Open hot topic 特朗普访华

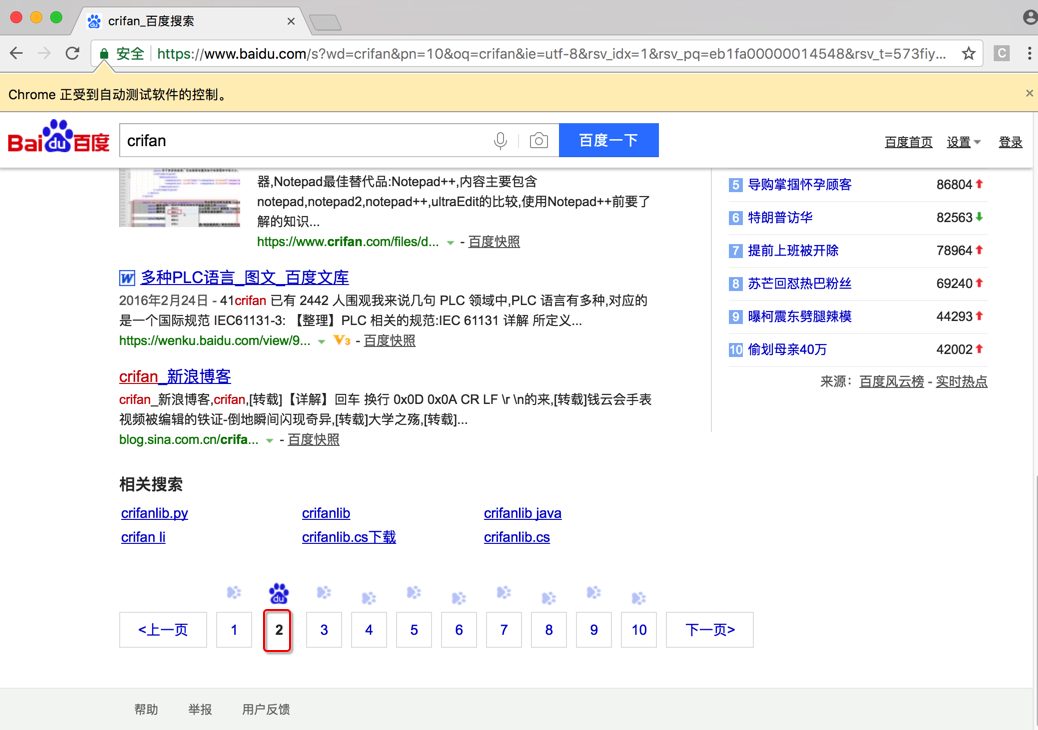(780, 218)
